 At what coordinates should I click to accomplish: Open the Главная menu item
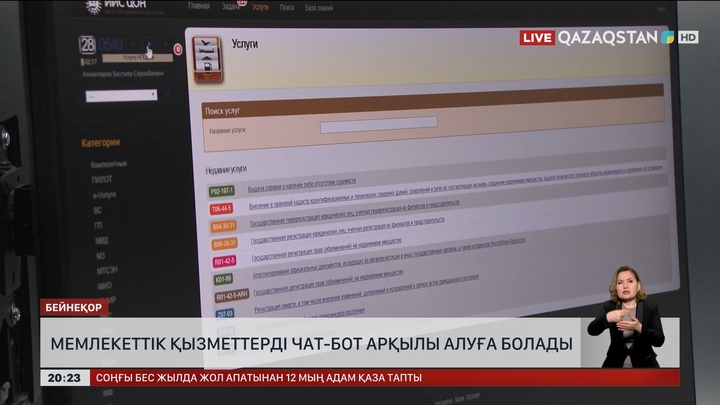point(199,6)
